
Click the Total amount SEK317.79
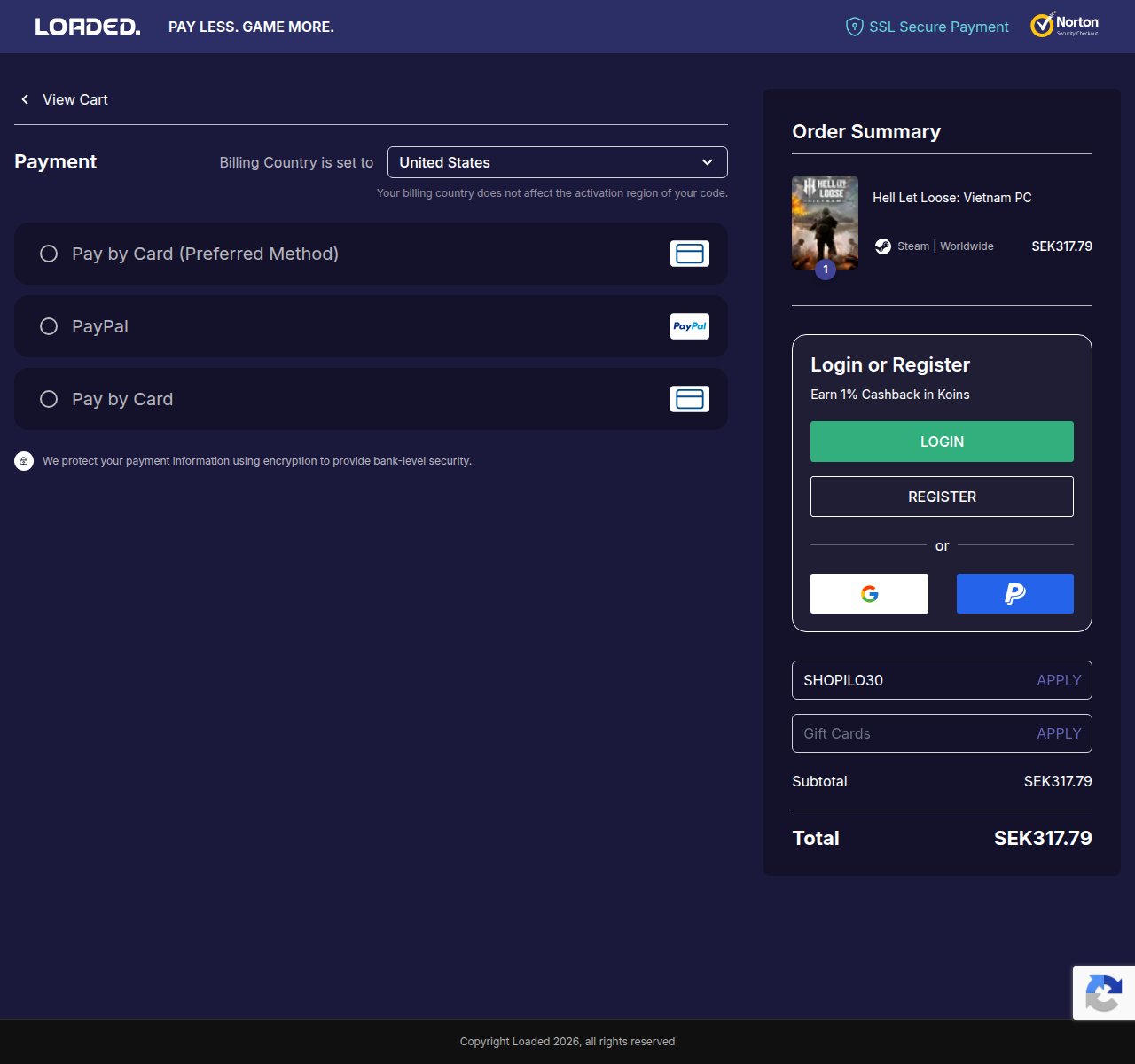click(x=1043, y=838)
